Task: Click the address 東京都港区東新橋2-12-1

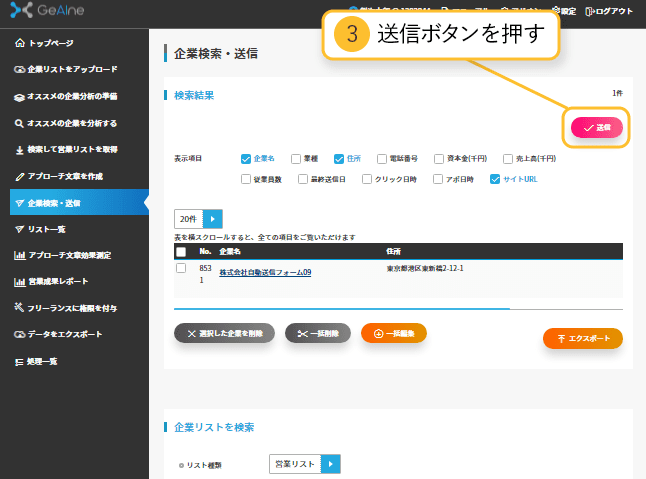Action: click(425, 269)
